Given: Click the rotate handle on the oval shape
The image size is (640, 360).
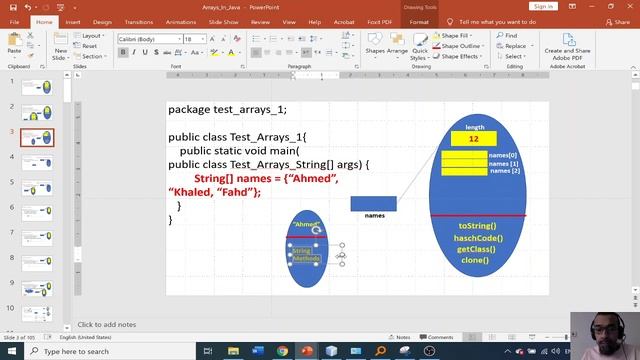Looking at the screenshot, I should pos(317,230).
